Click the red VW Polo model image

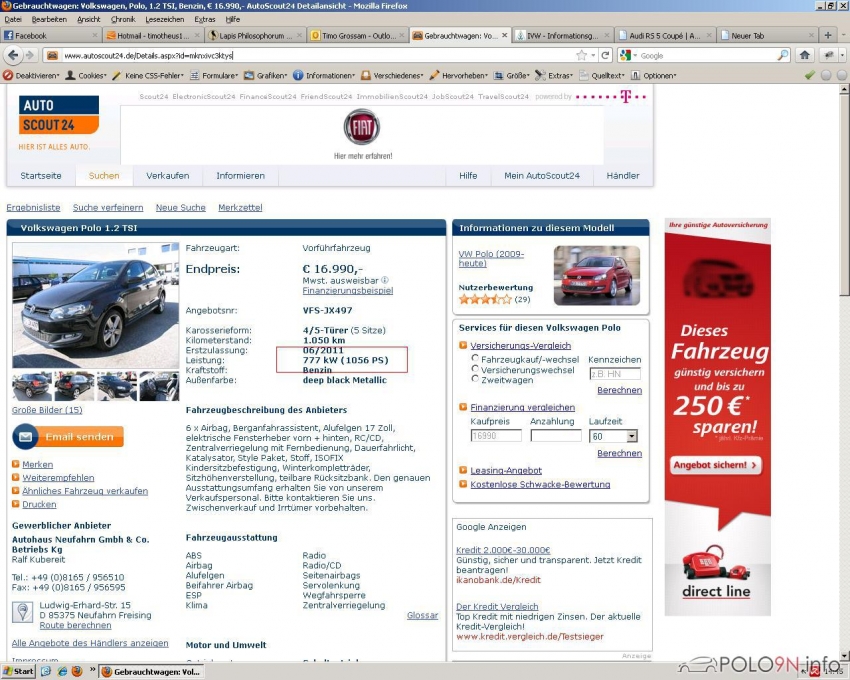click(597, 275)
